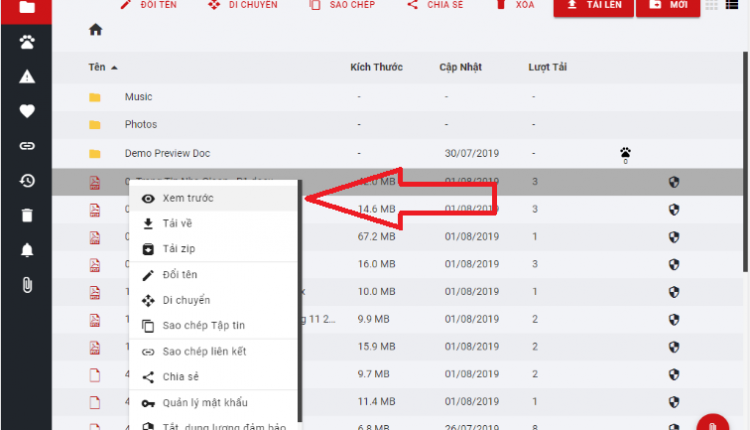Choose Quản lý mật khẩu from context menu

[213, 403]
